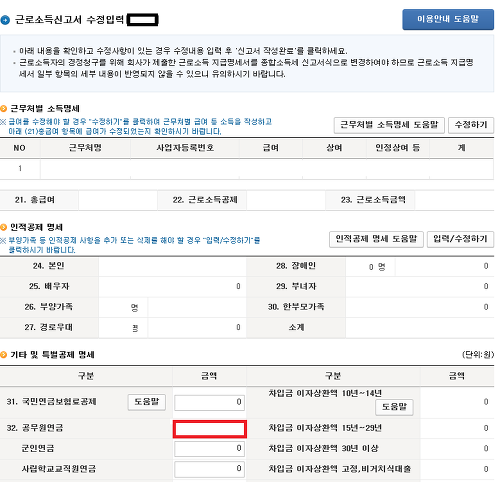Viewport: 500px width, 482px height.
Task: Click row number 1 in income table
Action: click(x=20, y=168)
